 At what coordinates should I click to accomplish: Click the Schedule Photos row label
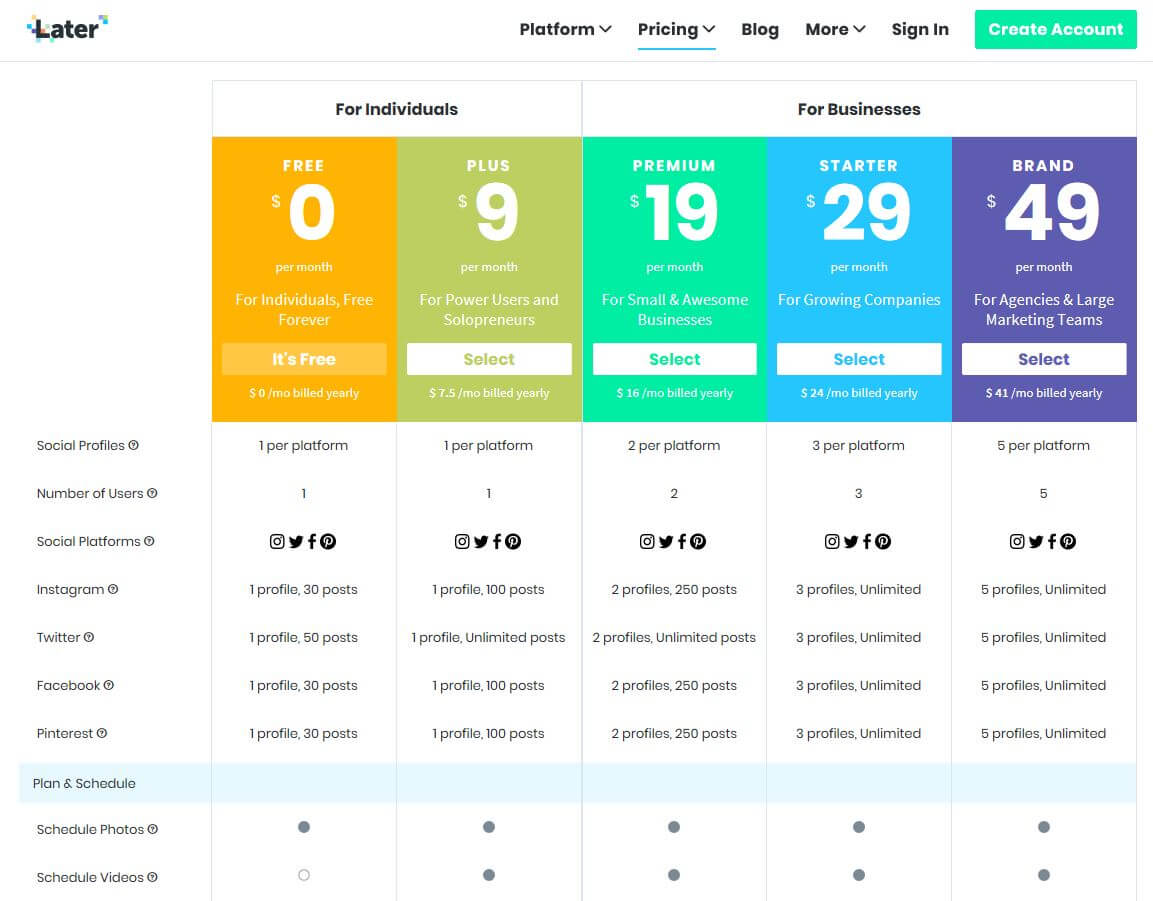pos(90,830)
